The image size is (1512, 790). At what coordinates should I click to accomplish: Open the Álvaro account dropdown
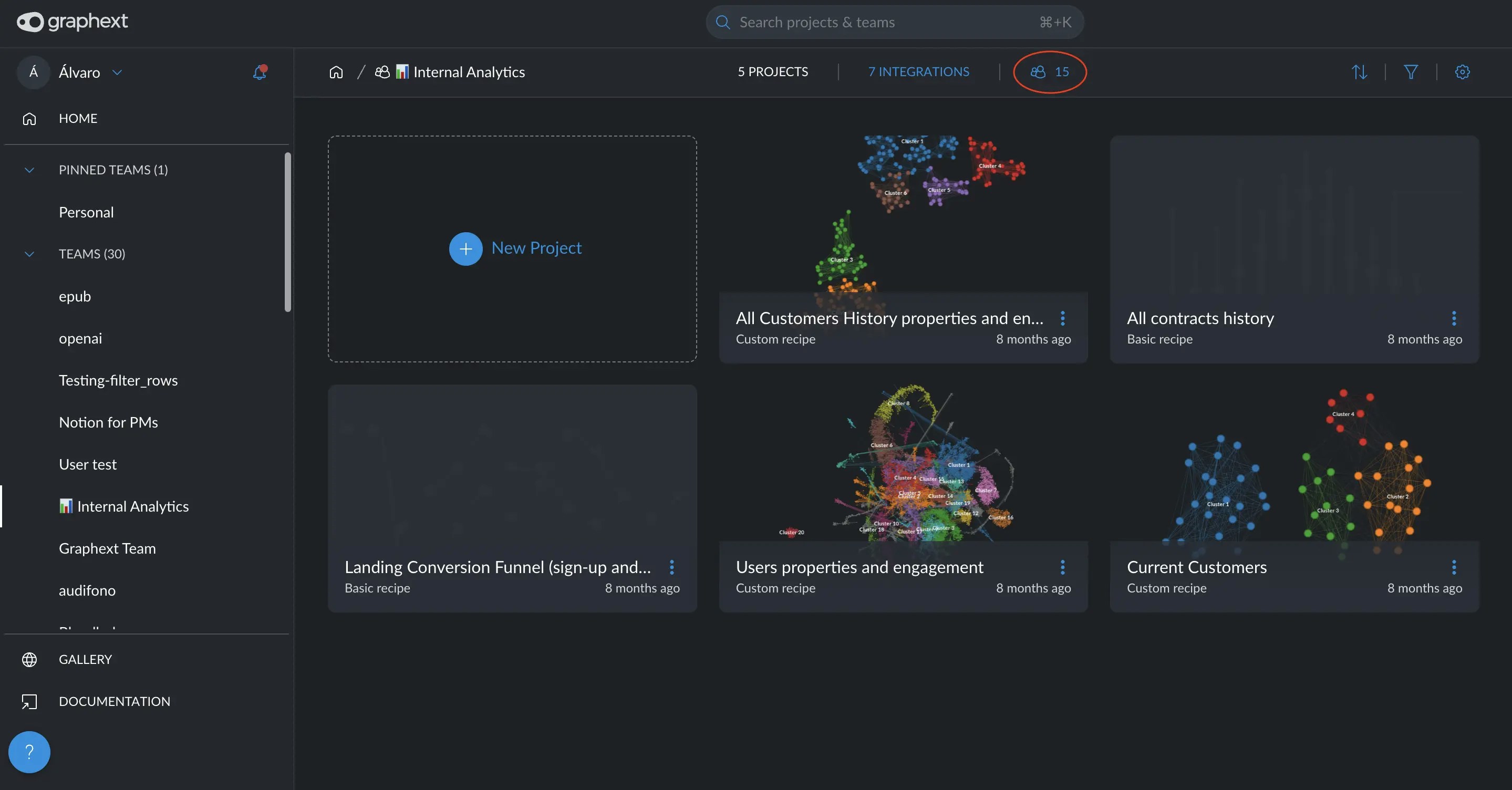pyautogui.click(x=117, y=72)
